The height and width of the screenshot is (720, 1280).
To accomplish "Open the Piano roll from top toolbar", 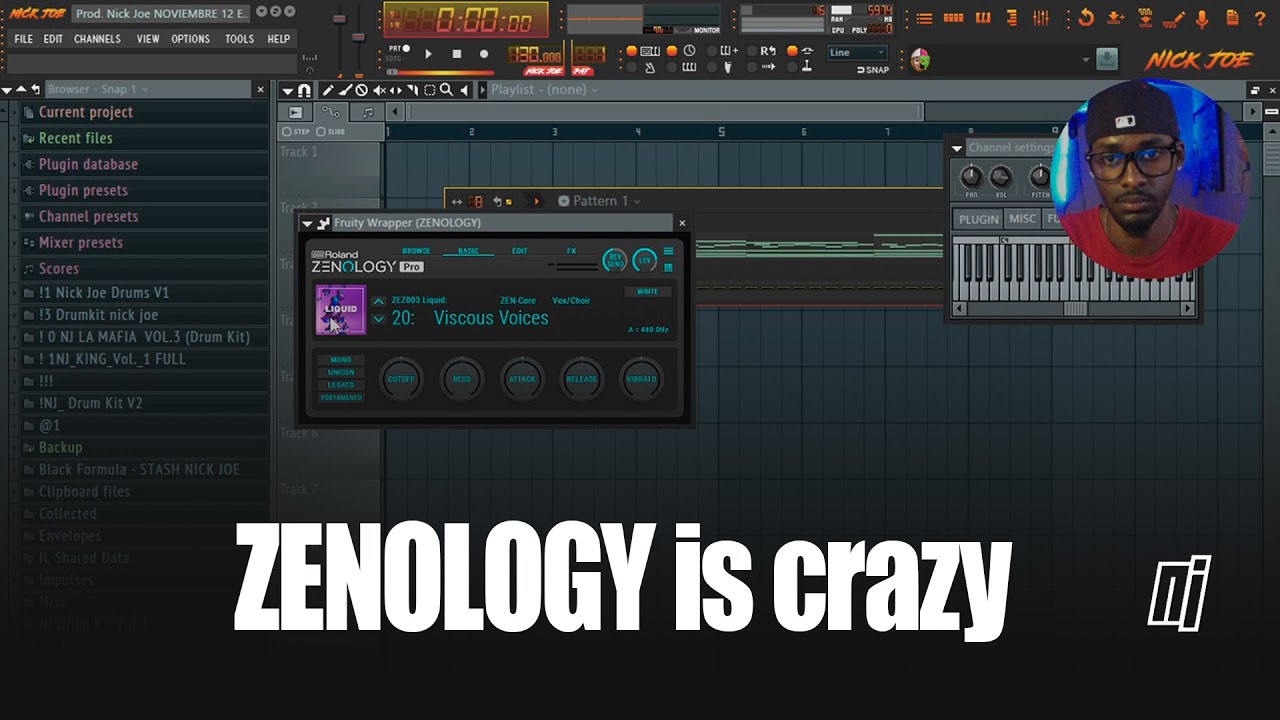I will [983, 18].
